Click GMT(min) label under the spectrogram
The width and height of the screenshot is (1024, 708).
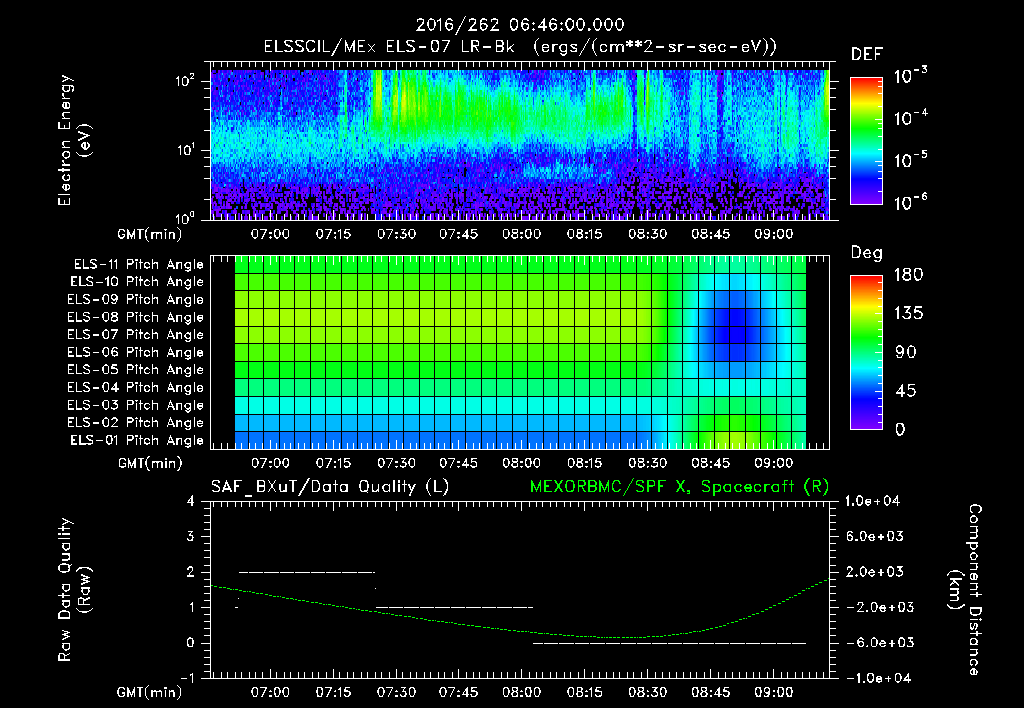click(150, 234)
